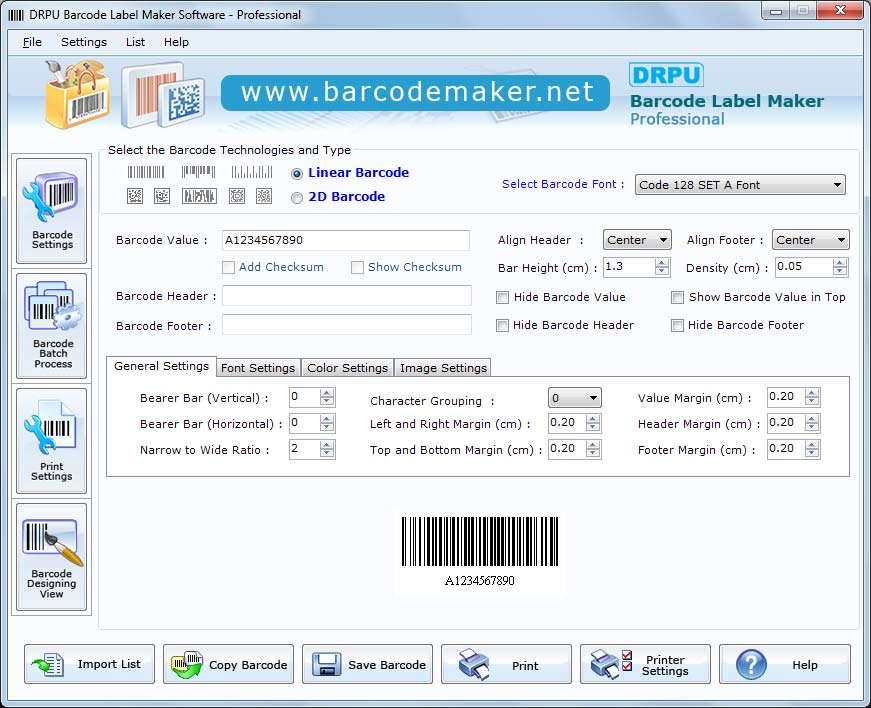871x708 pixels.
Task: Click the Barcode Value input field
Action: click(x=346, y=240)
